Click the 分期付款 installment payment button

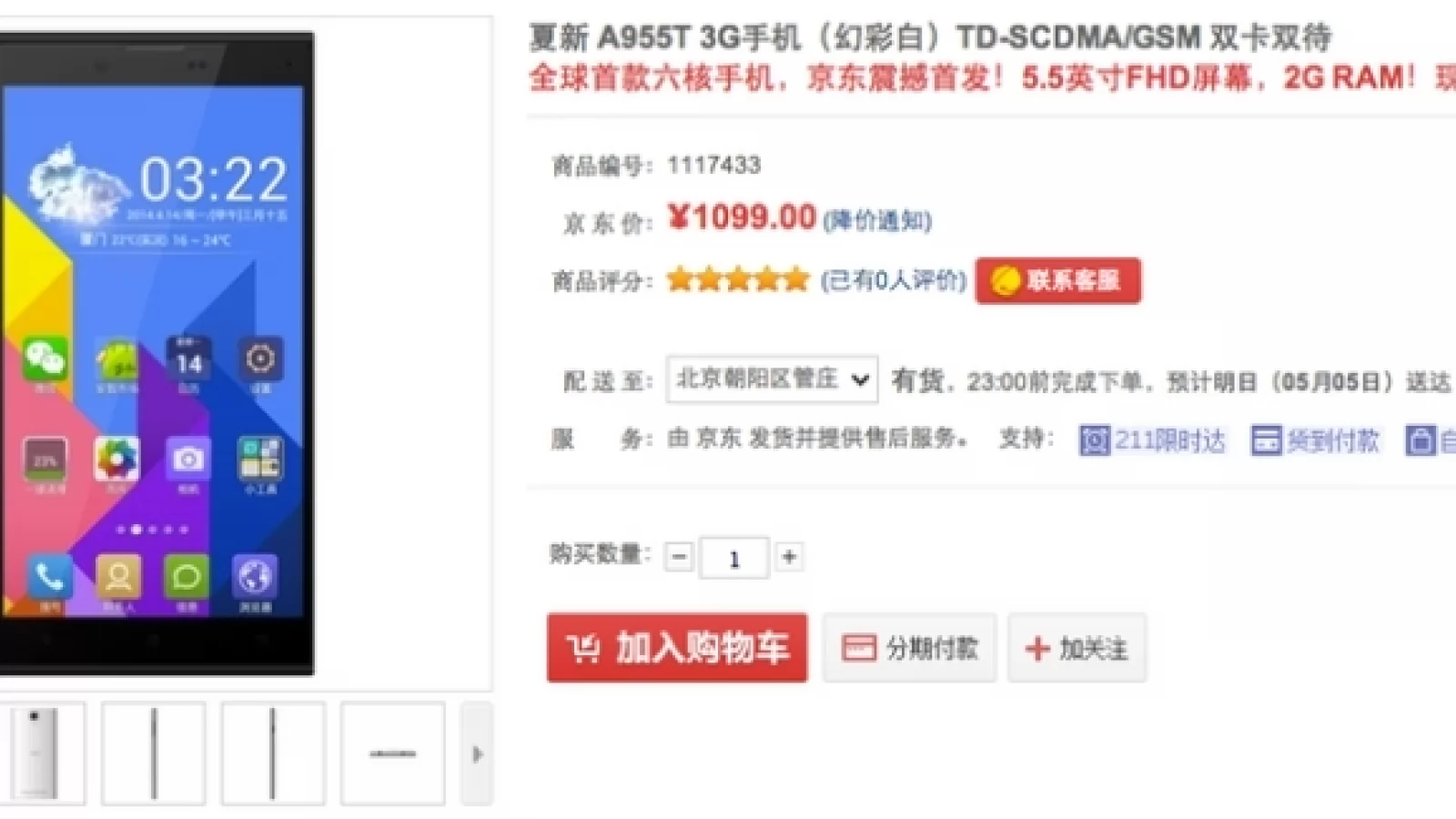[909, 648]
